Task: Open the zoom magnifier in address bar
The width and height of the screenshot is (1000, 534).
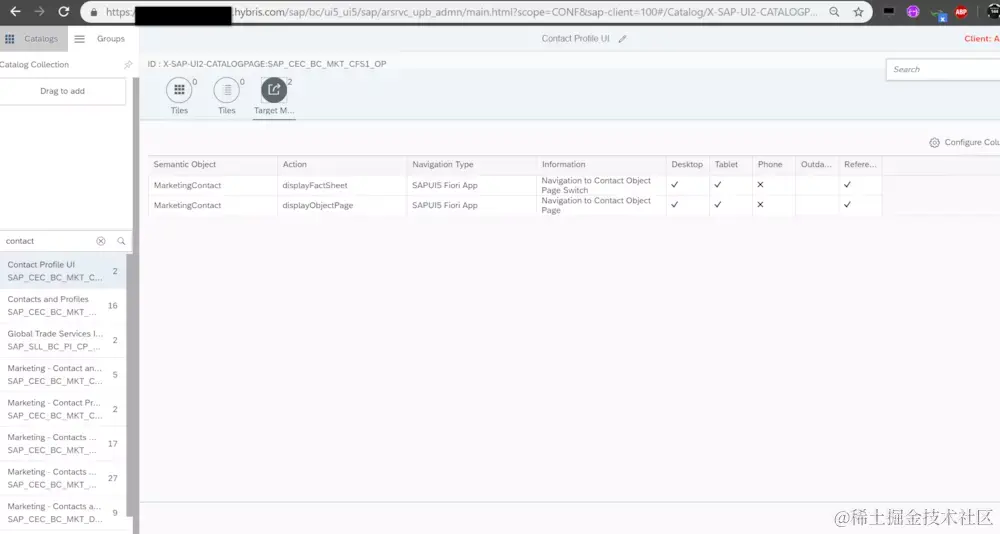Action: tap(834, 11)
